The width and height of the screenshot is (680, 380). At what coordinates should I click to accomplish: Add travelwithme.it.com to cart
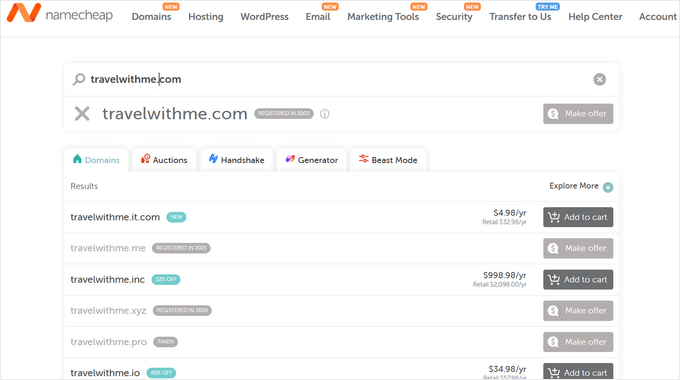pyautogui.click(x=578, y=217)
